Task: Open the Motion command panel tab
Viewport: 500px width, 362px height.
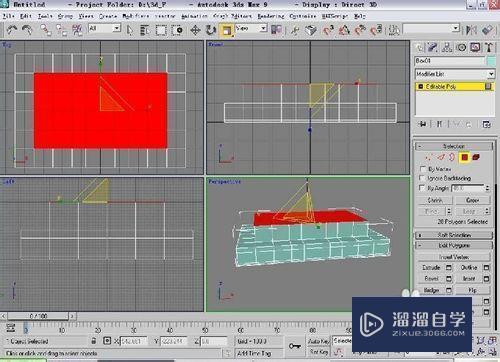Action: (x=461, y=48)
